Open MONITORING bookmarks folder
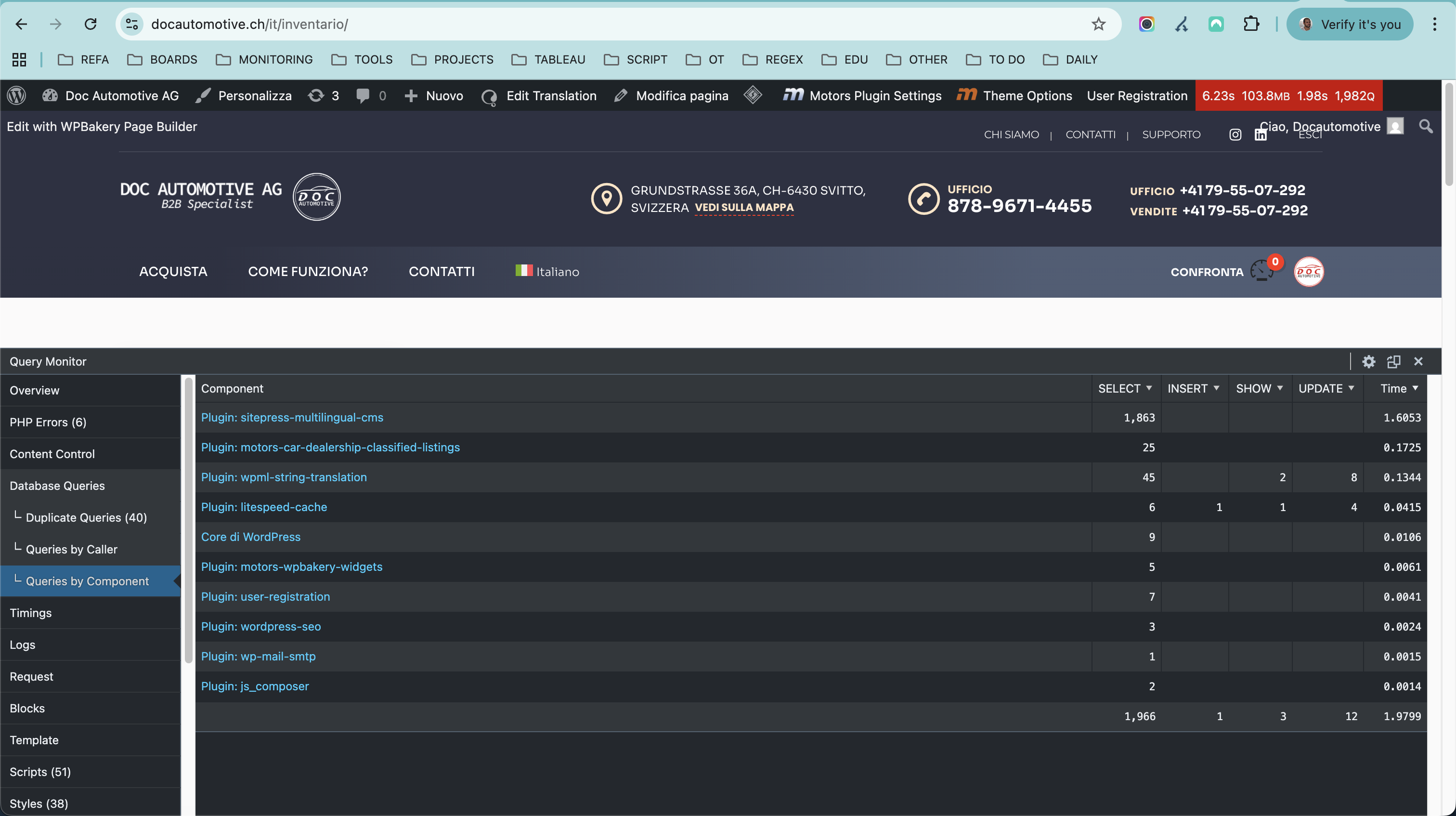Screen dimensions: 1456x816 [x=264, y=59]
